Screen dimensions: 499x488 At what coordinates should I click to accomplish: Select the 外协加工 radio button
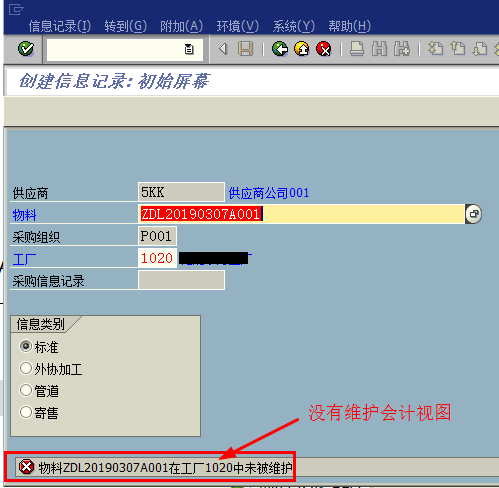26,368
